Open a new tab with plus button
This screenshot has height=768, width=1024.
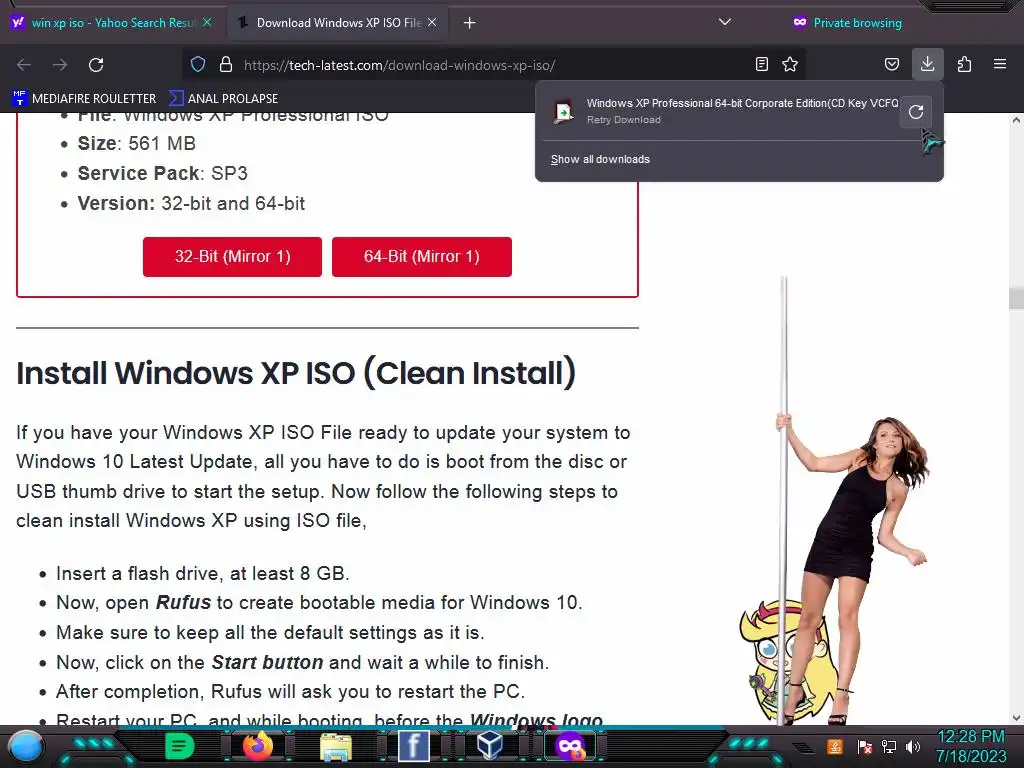(470, 23)
